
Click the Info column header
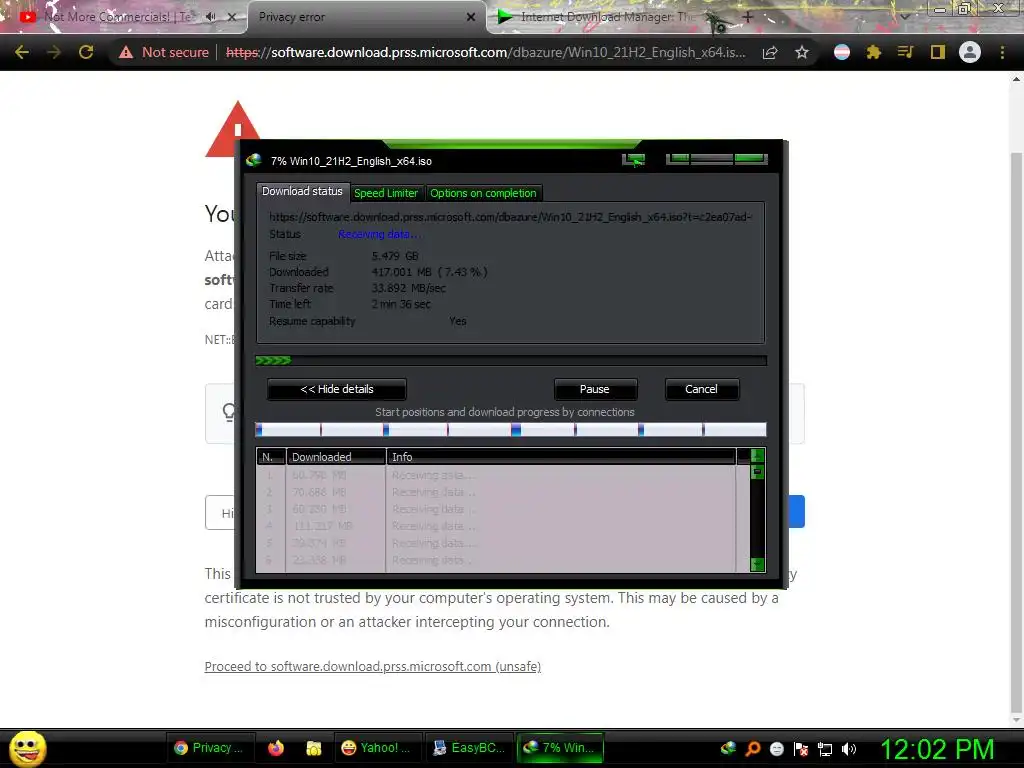[561, 456]
